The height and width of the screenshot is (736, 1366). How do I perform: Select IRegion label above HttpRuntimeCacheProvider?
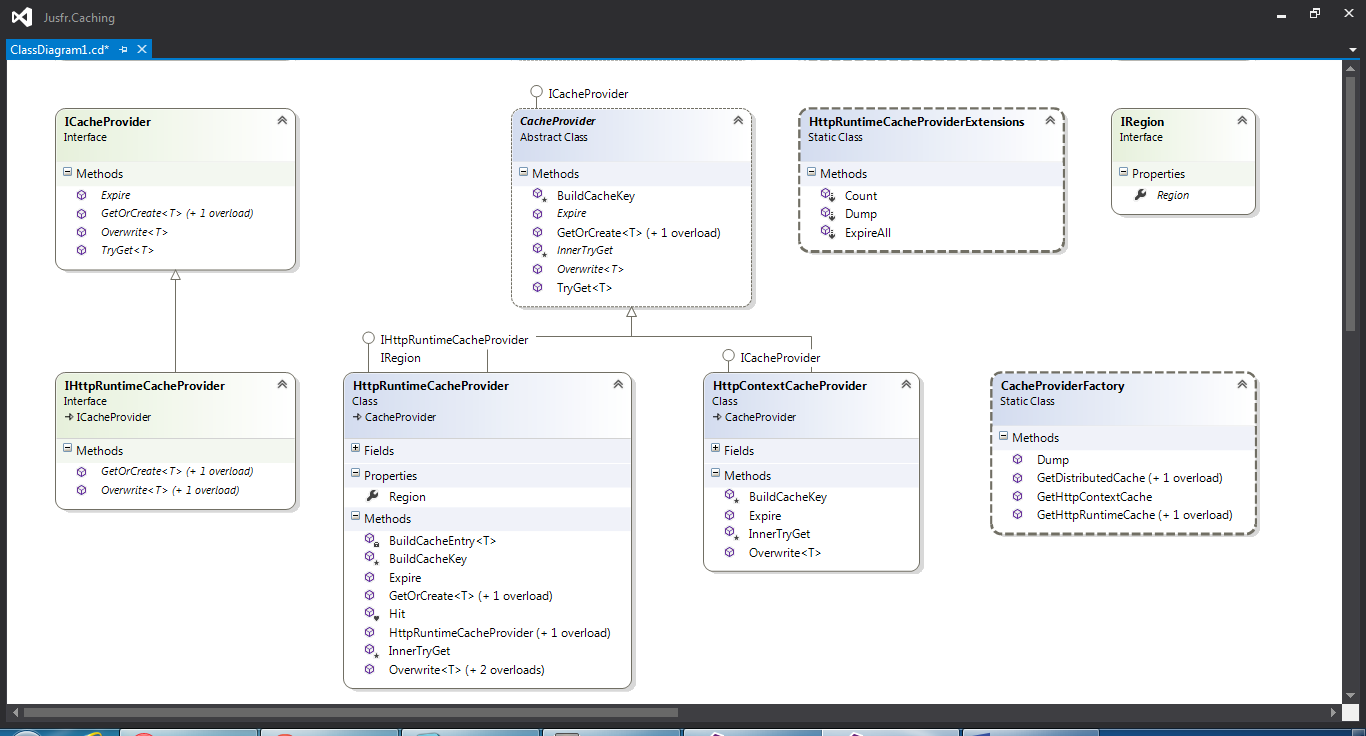point(400,357)
